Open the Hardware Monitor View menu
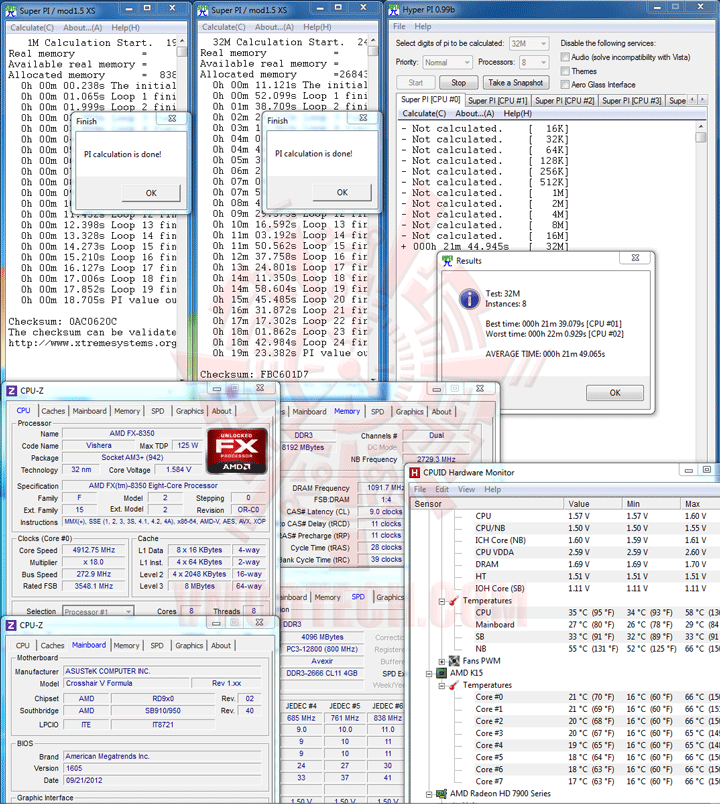 pyautogui.click(x=466, y=490)
